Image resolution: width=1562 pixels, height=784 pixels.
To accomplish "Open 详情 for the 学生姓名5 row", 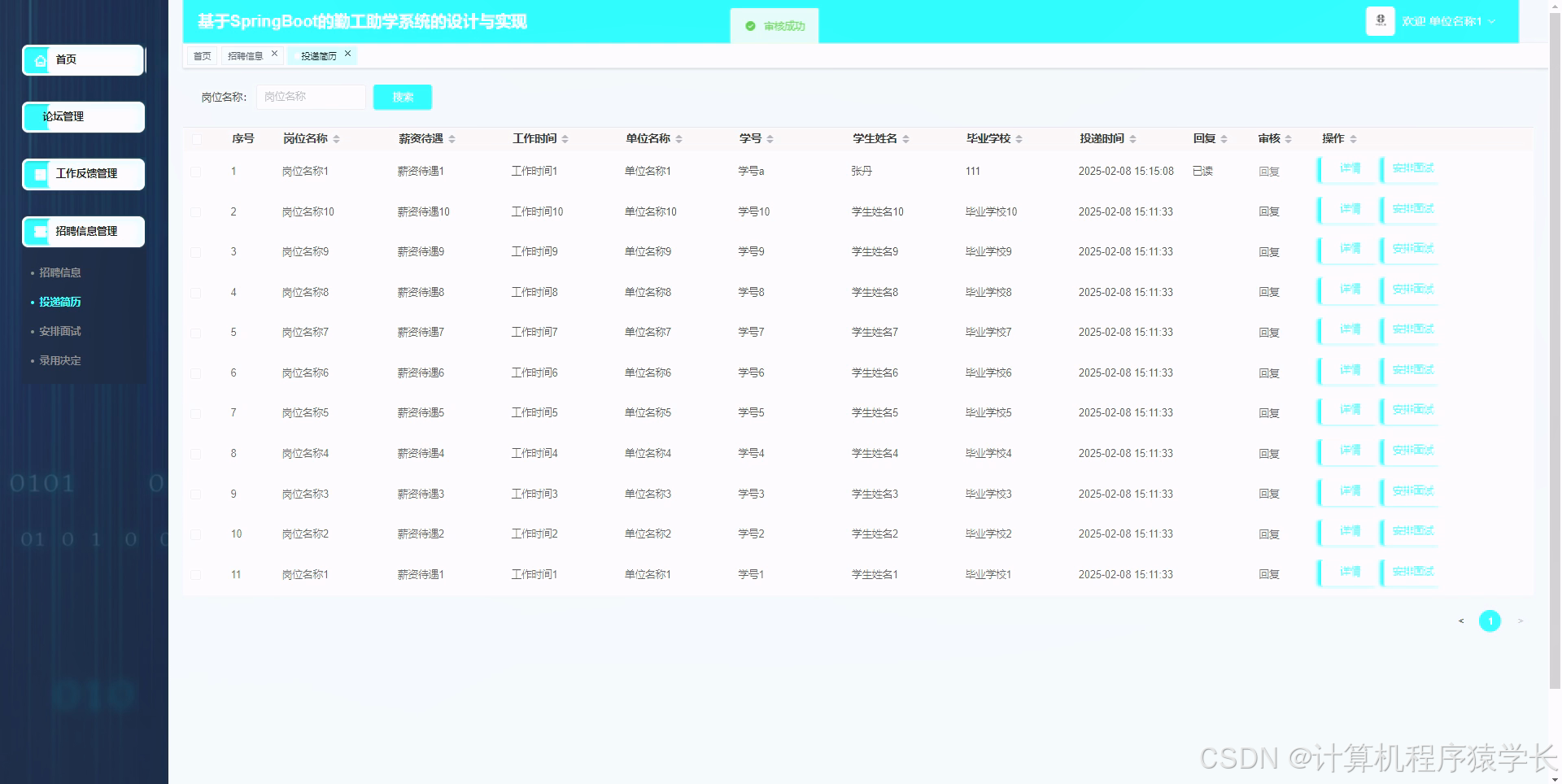I will coord(1346,411).
